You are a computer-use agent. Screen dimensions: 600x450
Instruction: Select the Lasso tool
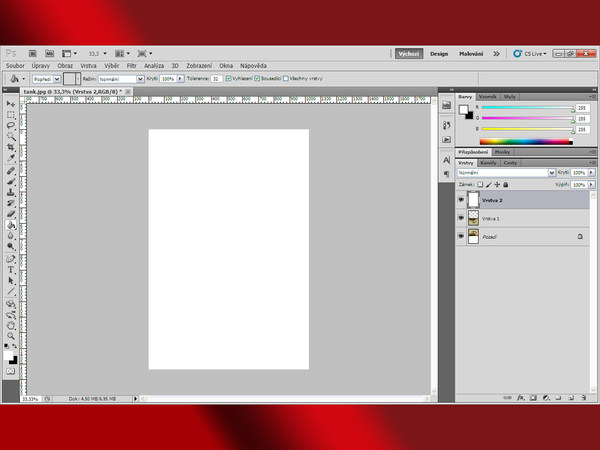pos(11,125)
